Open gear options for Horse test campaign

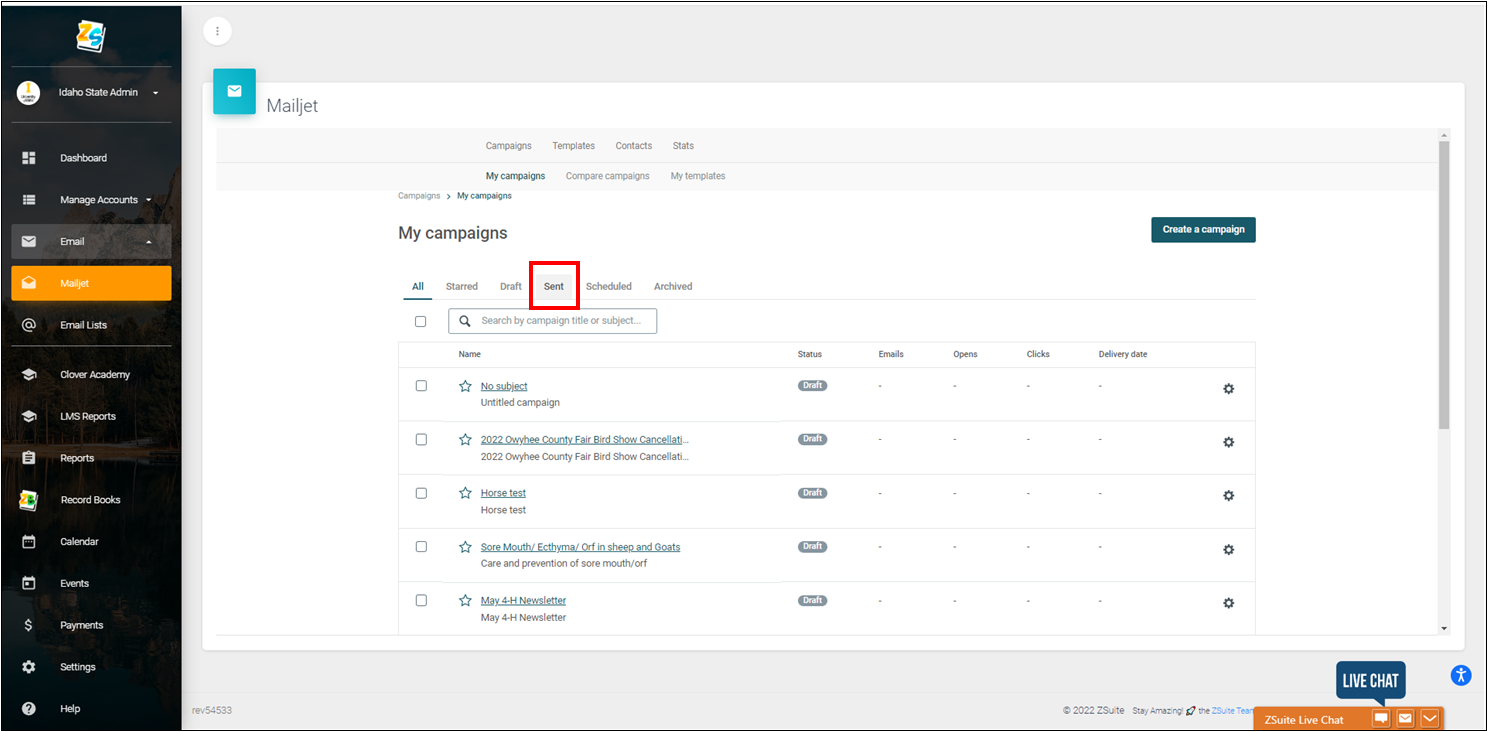1229,496
